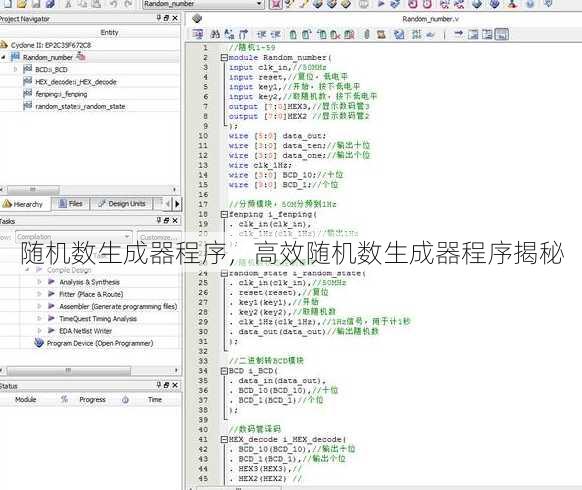
Task: Collapse the module Random_number code block
Action: [224, 58]
